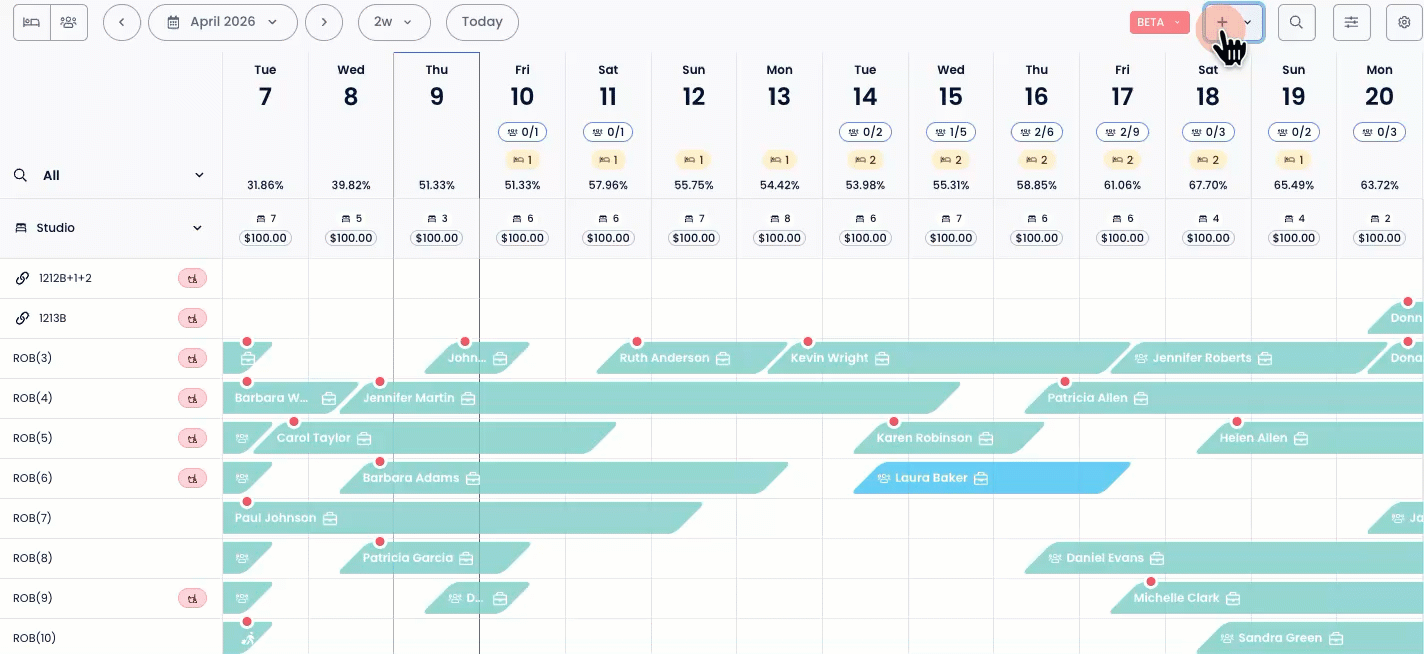Click the Today button
The width and height of the screenshot is (1424, 654).
click(x=482, y=22)
